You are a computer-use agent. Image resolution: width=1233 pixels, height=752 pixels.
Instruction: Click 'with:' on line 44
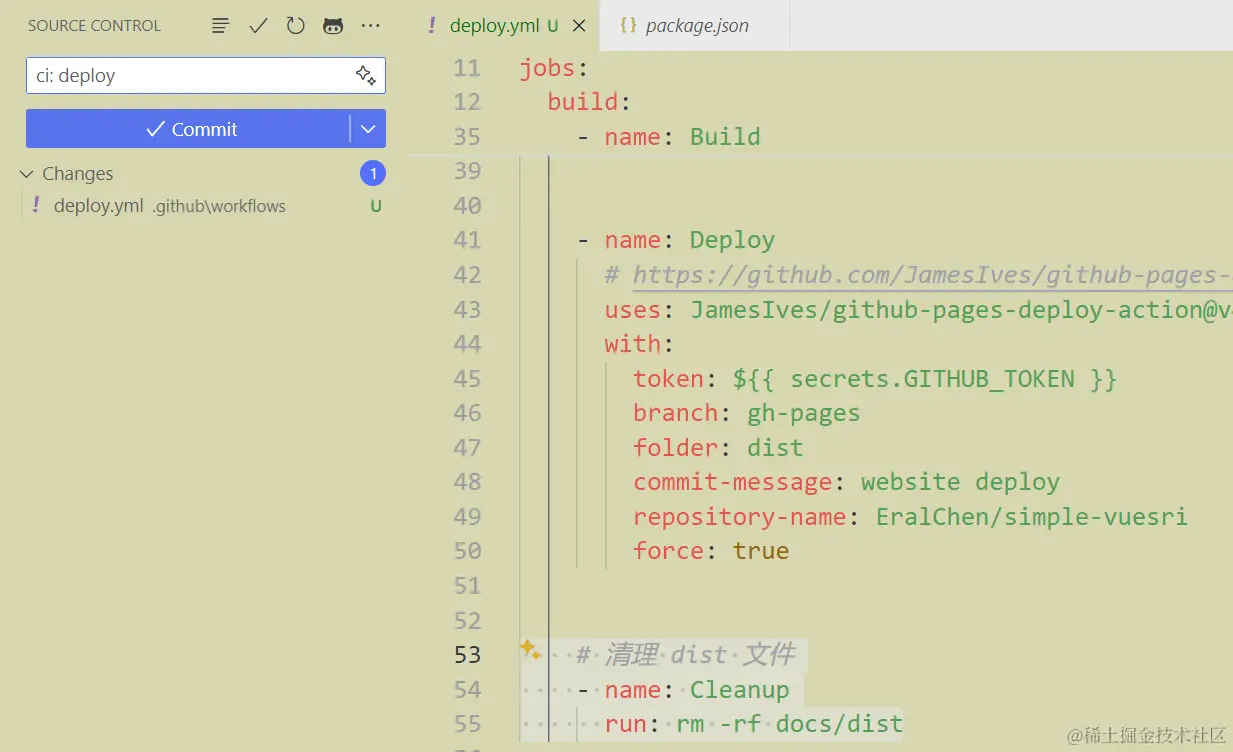(640, 344)
